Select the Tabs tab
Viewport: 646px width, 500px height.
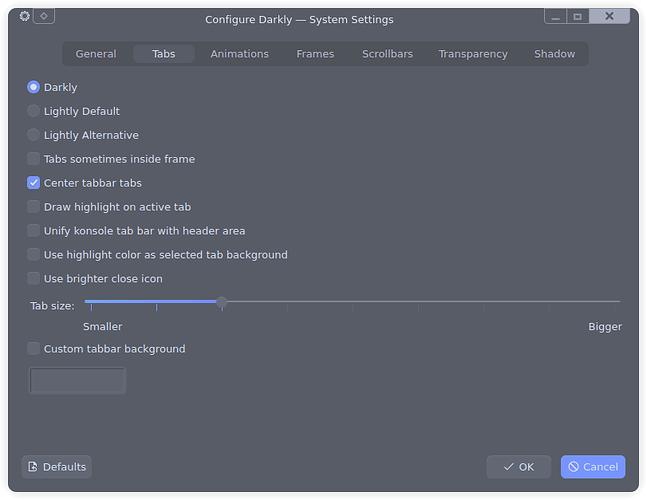pyautogui.click(x=164, y=54)
